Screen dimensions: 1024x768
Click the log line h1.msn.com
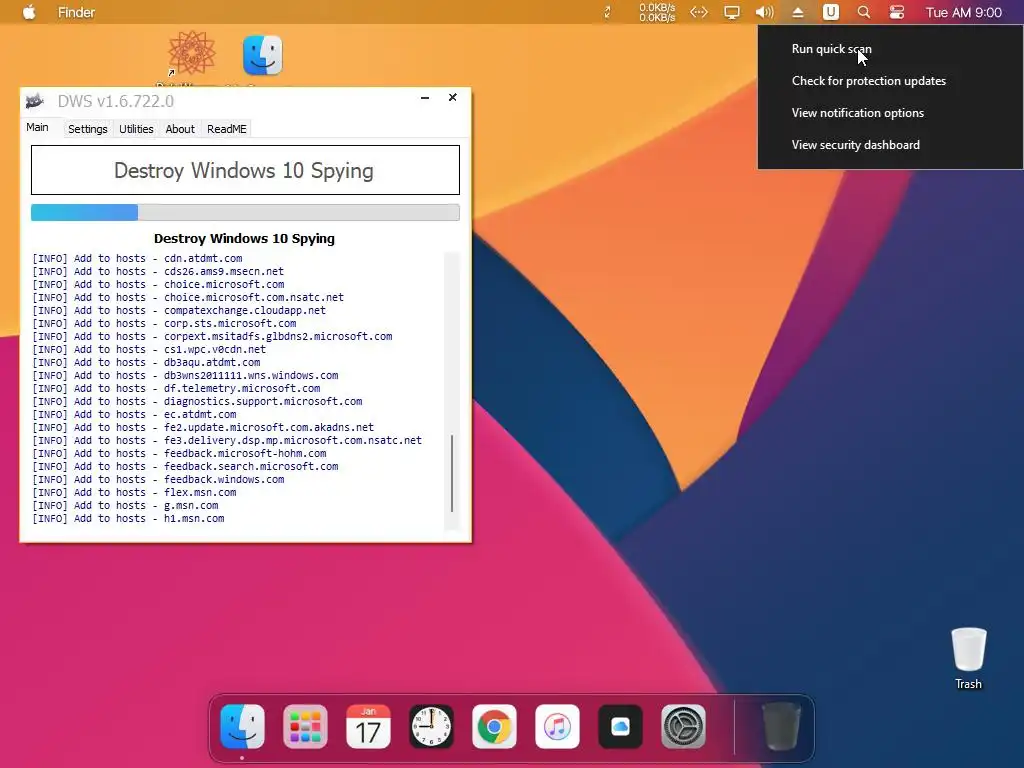click(129, 519)
